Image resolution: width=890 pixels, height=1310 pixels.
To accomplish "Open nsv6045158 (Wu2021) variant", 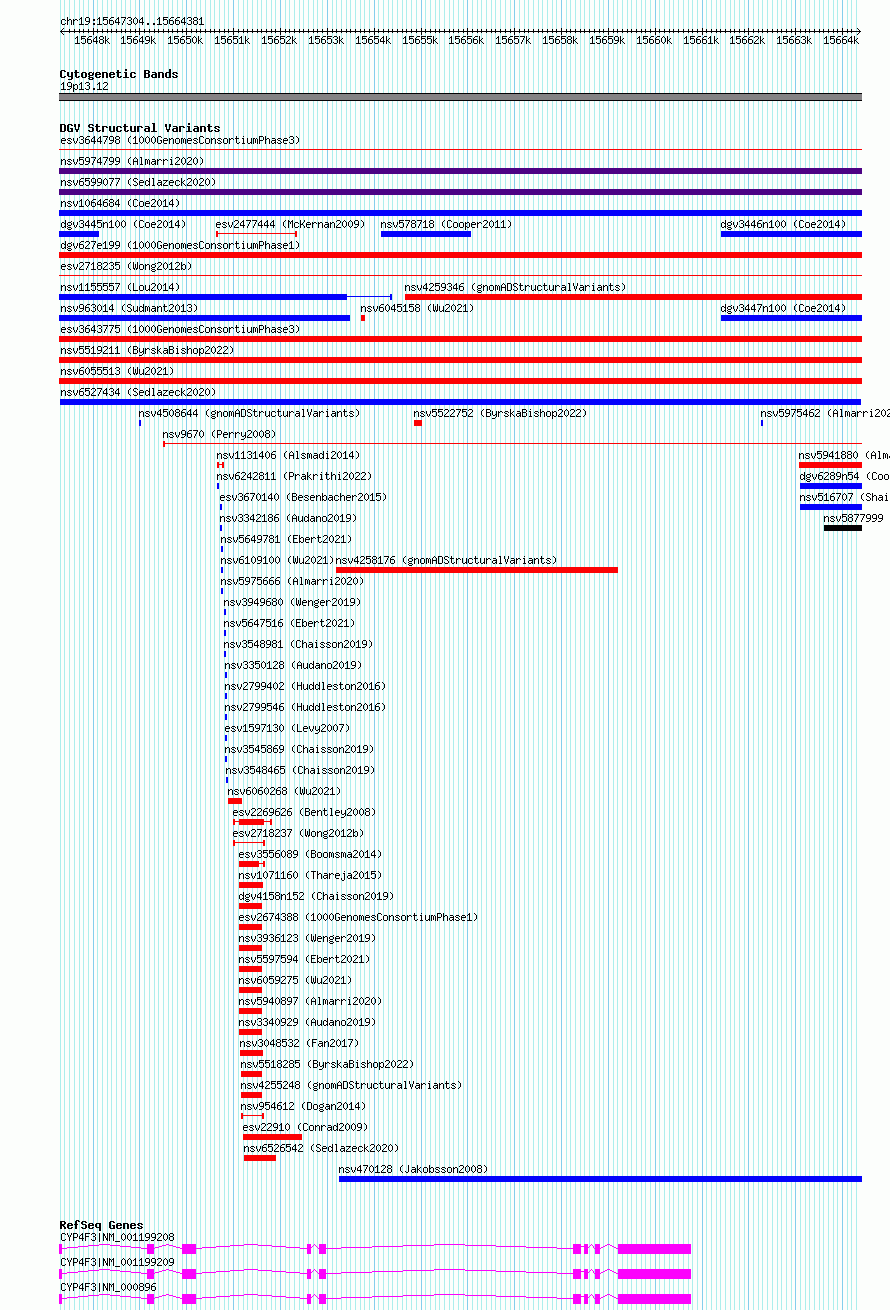I will point(417,308).
